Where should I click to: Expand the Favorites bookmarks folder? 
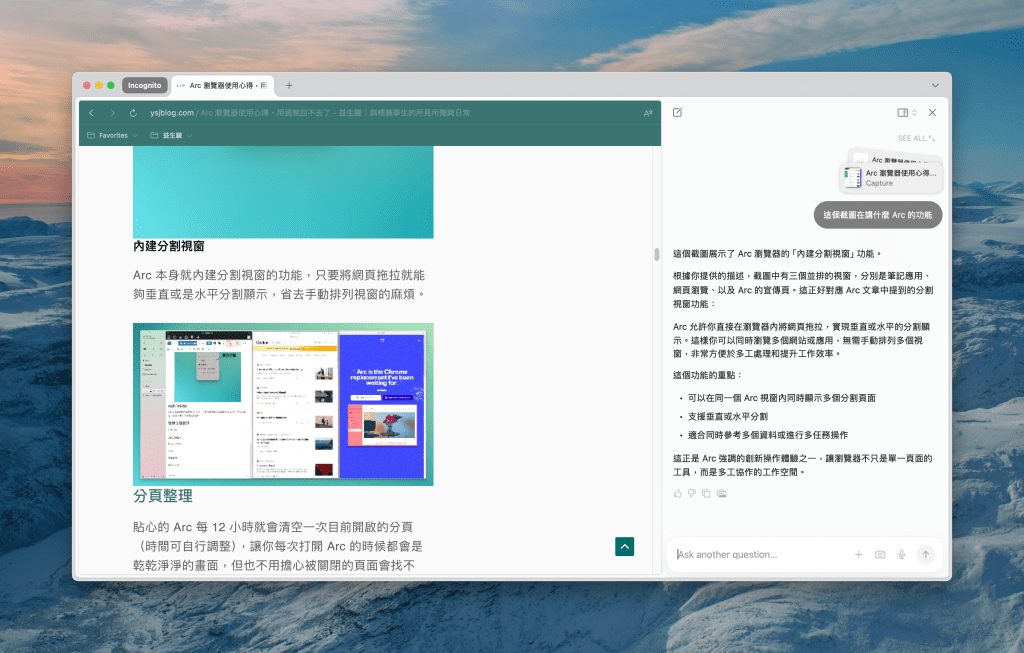point(112,135)
